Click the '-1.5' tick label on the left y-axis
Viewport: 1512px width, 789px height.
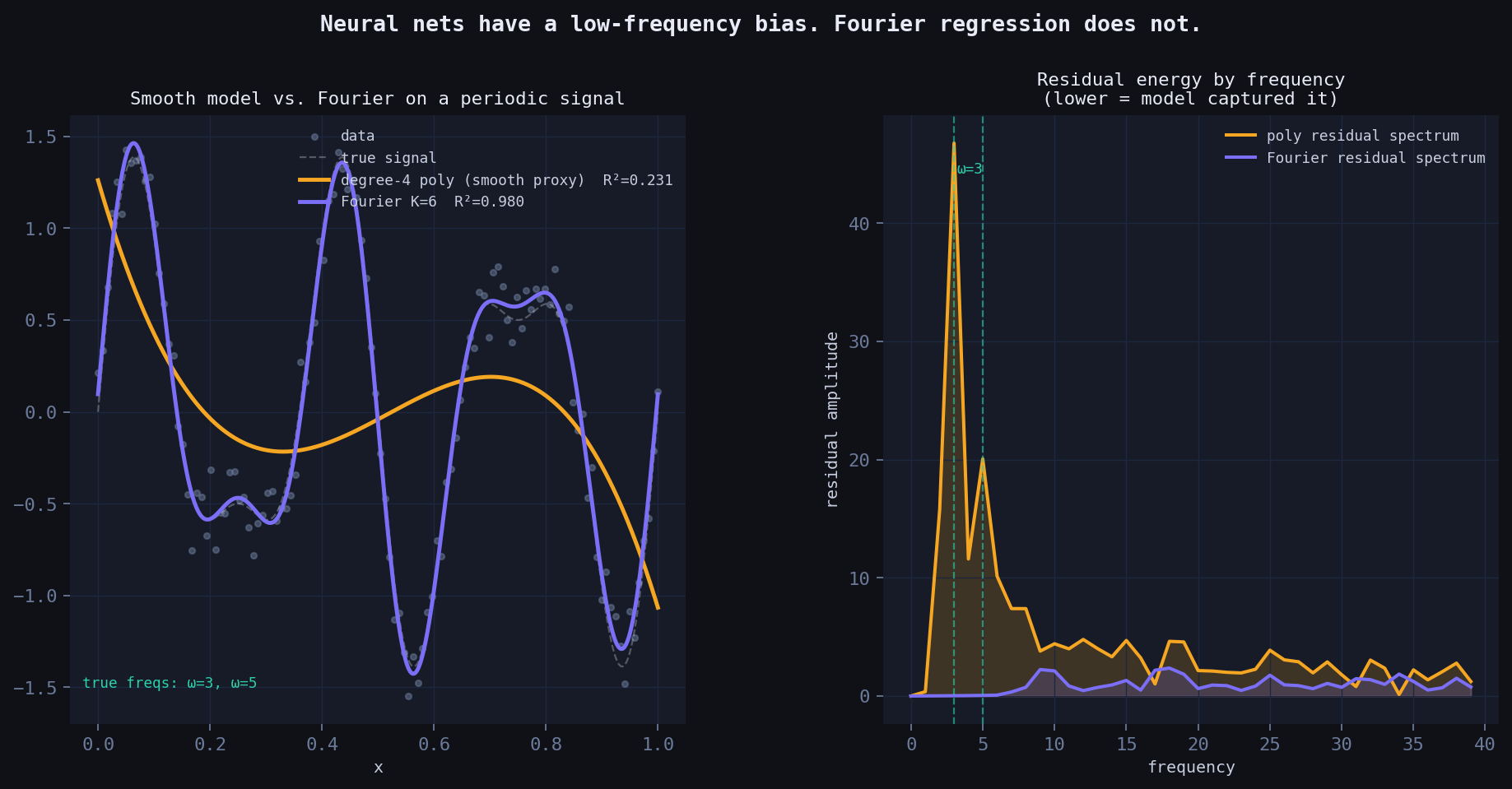click(x=35, y=687)
